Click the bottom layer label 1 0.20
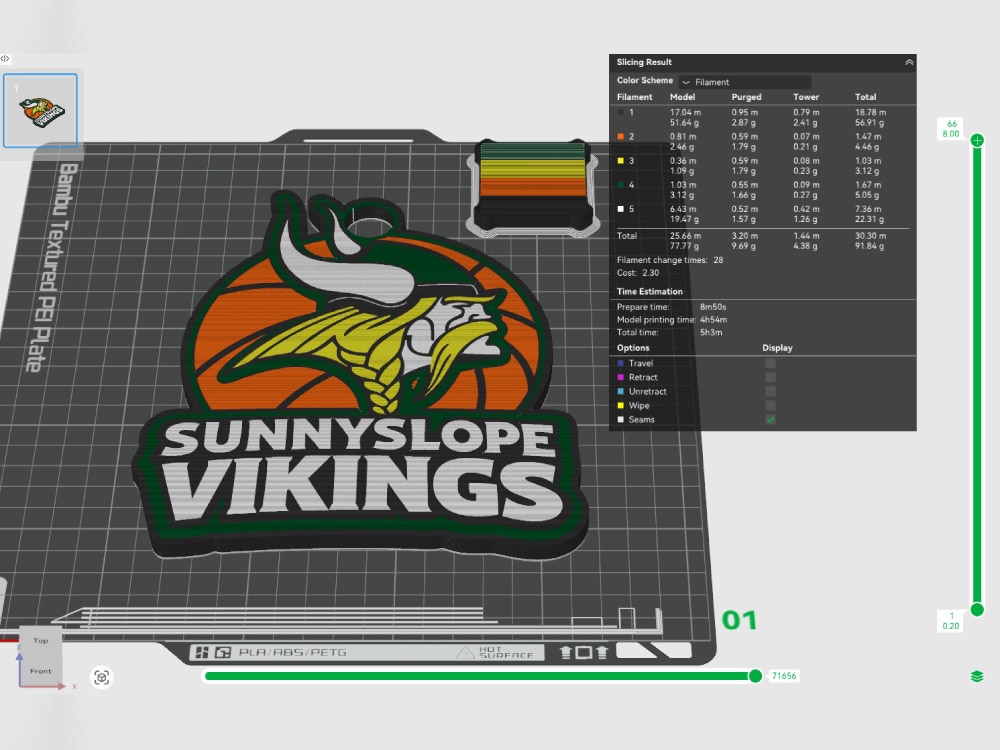The height and width of the screenshot is (750, 1000). (x=951, y=621)
